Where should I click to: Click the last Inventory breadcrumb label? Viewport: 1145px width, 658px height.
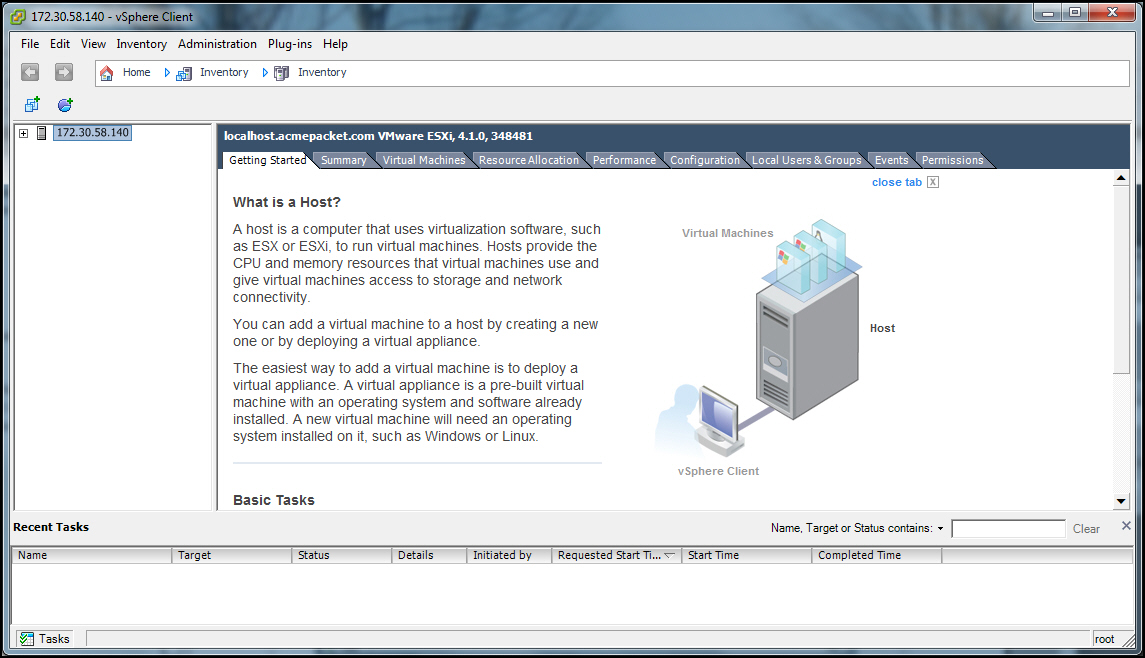pyautogui.click(x=322, y=72)
